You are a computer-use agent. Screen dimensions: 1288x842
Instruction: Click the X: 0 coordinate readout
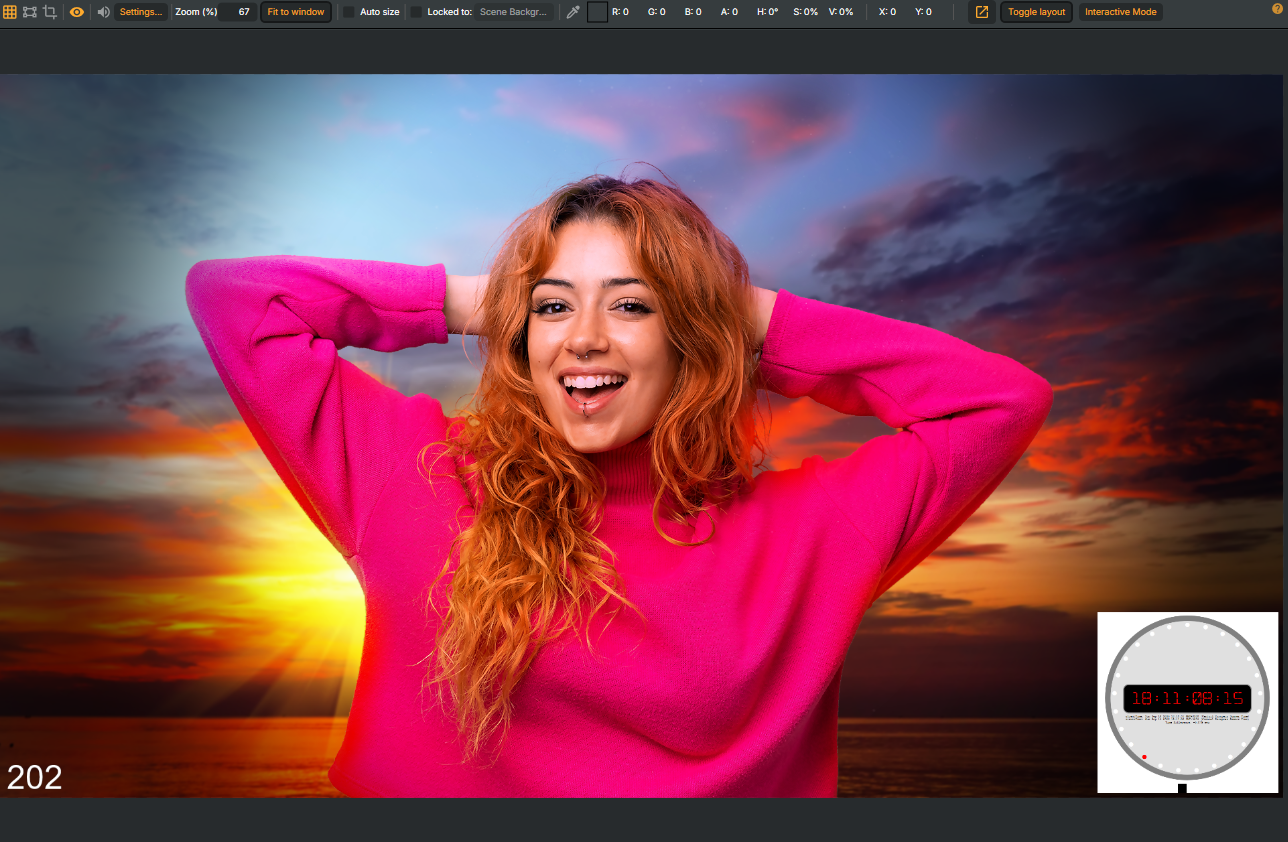click(x=887, y=12)
